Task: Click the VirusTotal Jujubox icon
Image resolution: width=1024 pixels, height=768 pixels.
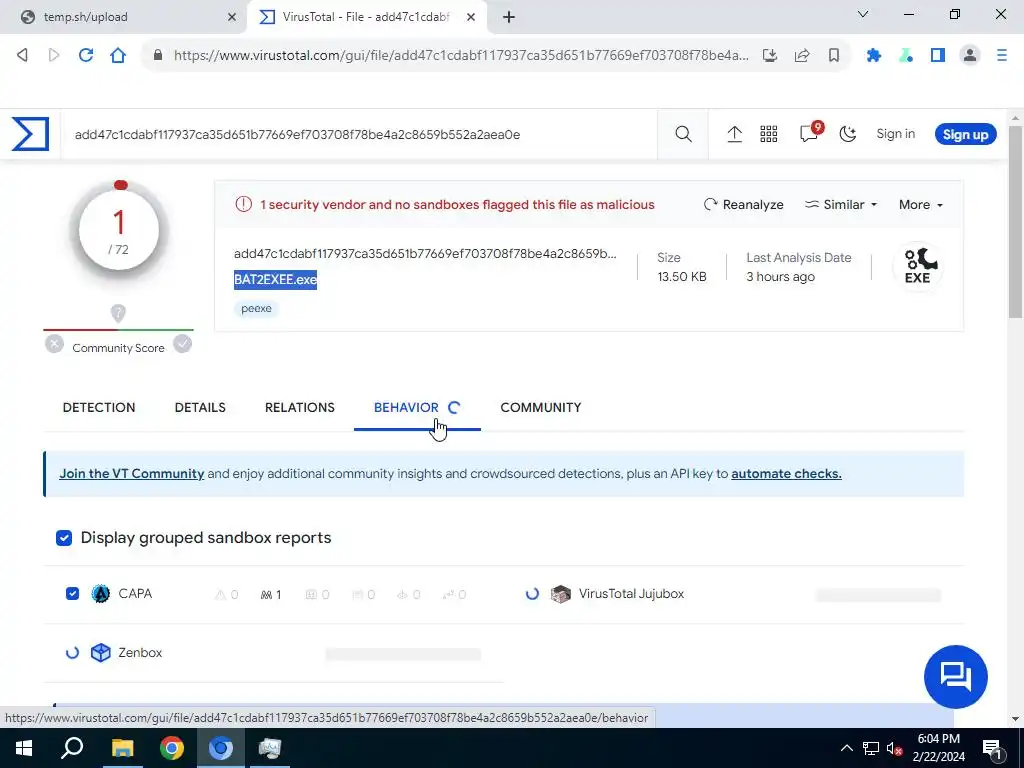Action: coord(560,594)
